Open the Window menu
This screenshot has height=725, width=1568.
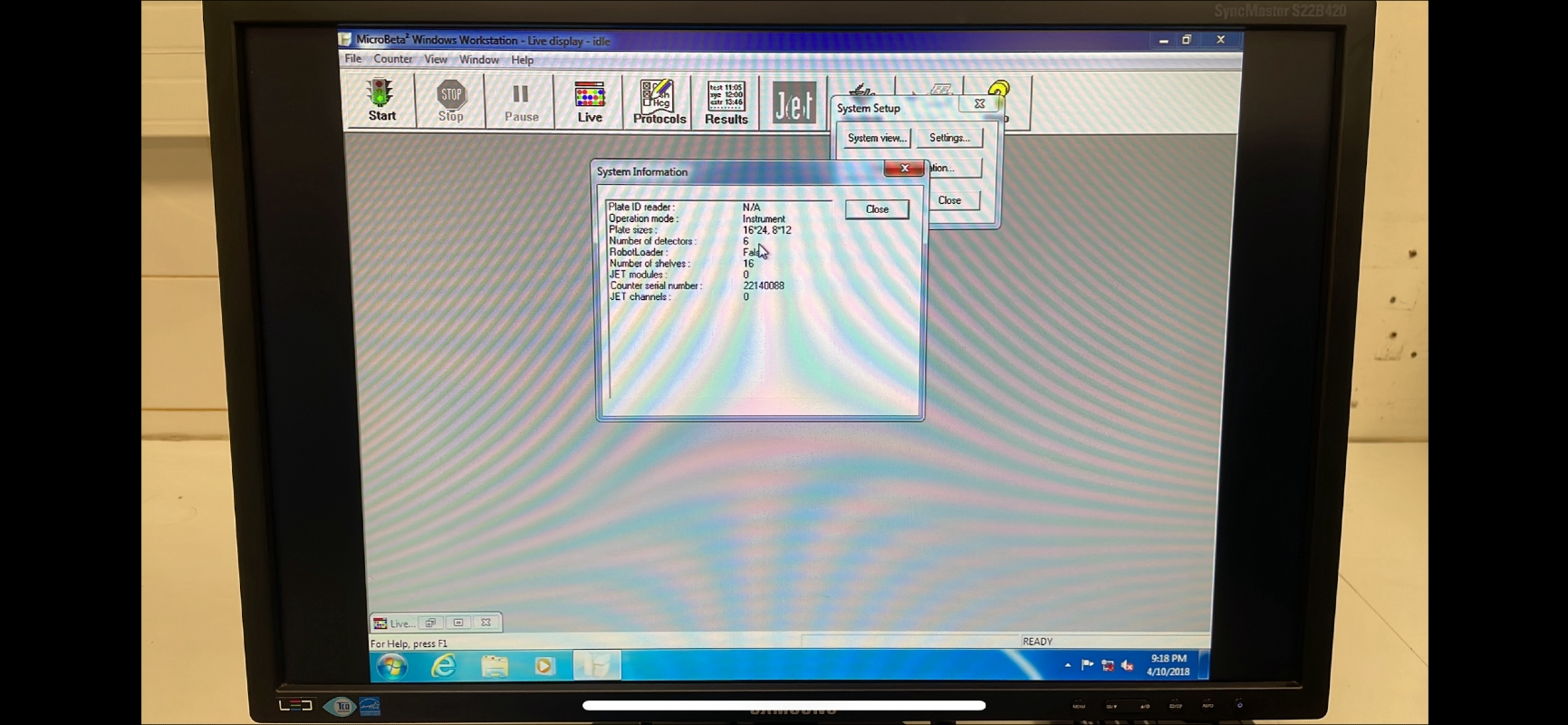(x=479, y=60)
